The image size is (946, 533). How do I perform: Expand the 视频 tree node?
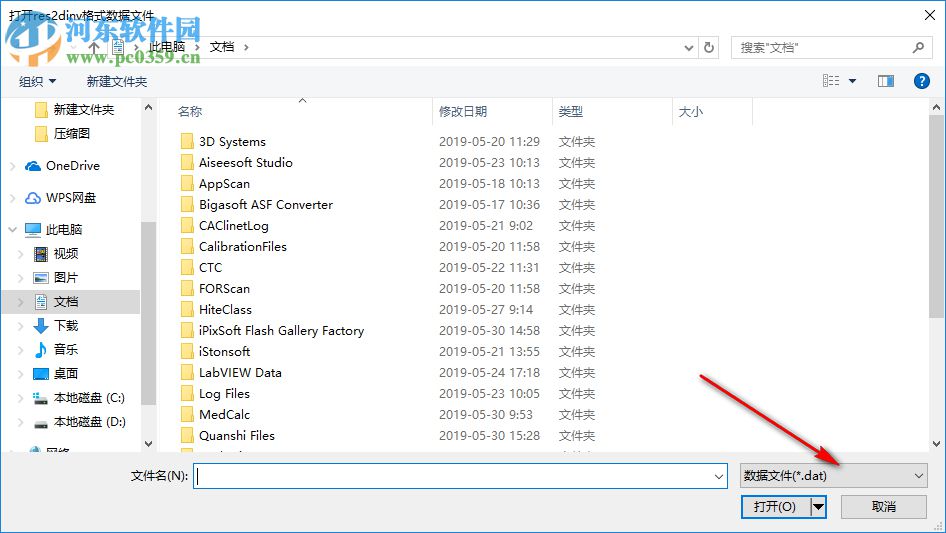[x=21, y=254]
